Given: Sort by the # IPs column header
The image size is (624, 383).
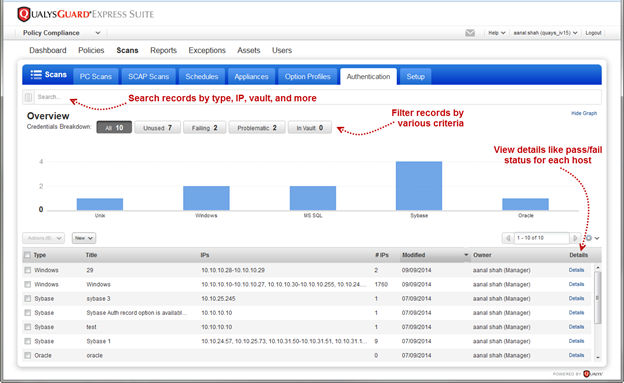Looking at the screenshot, I should [x=382, y=255].
